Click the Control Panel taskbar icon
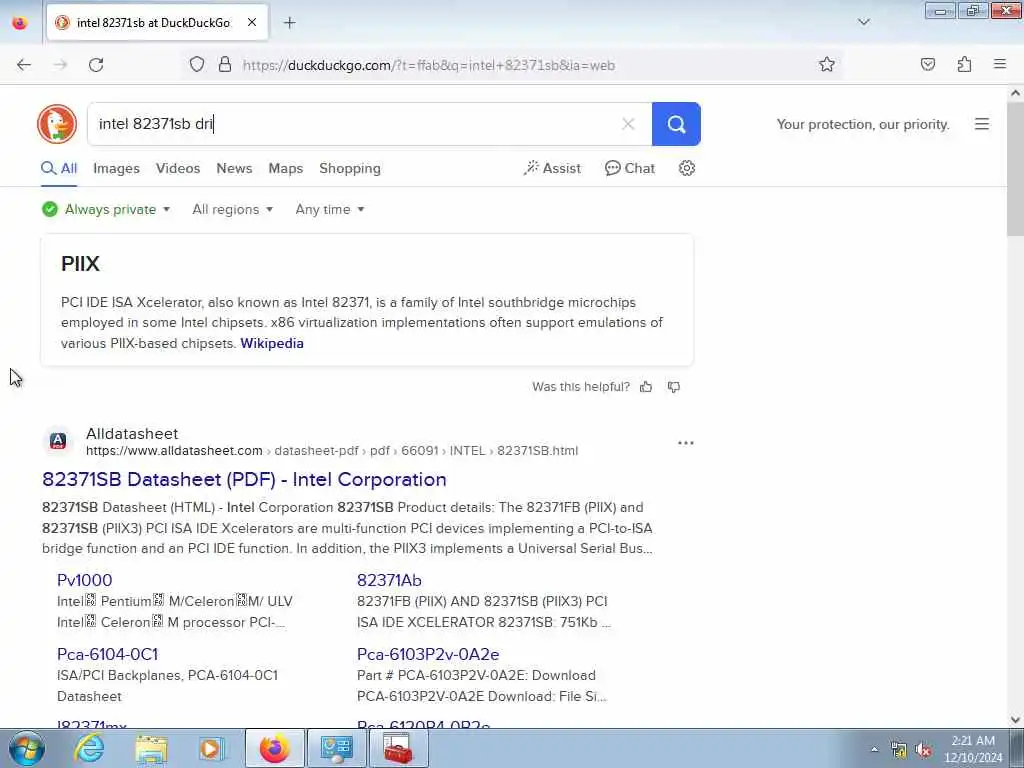The width and height of the screenshot is (1024, 768). (336, 748)
